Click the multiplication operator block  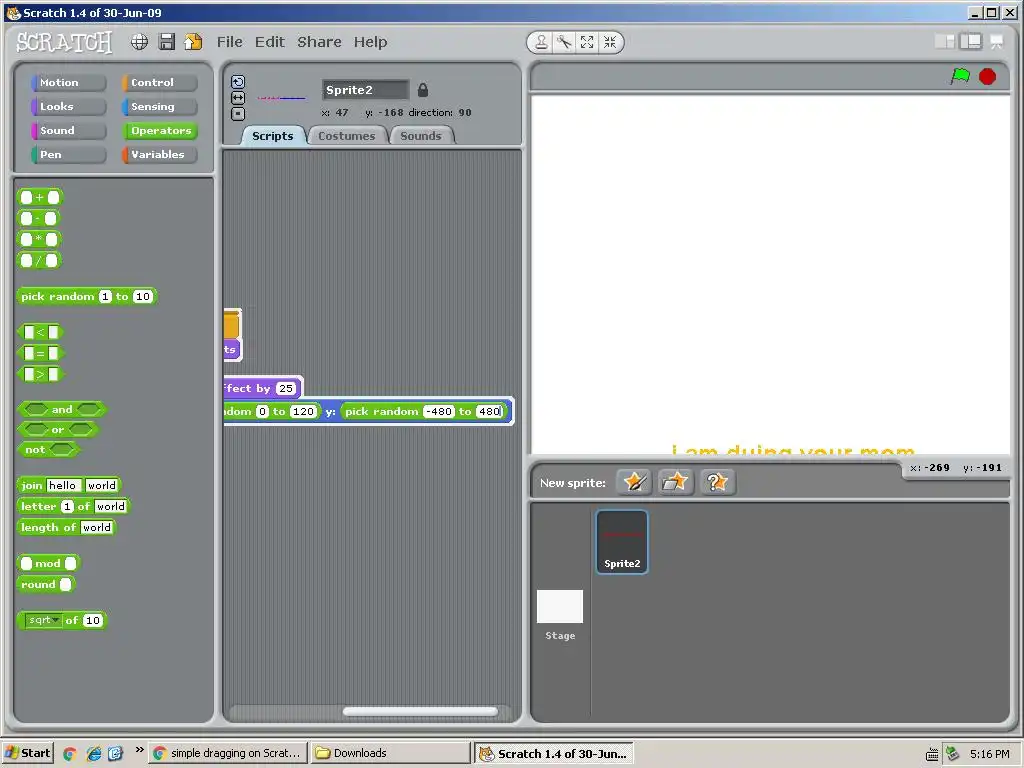(39, 240)
